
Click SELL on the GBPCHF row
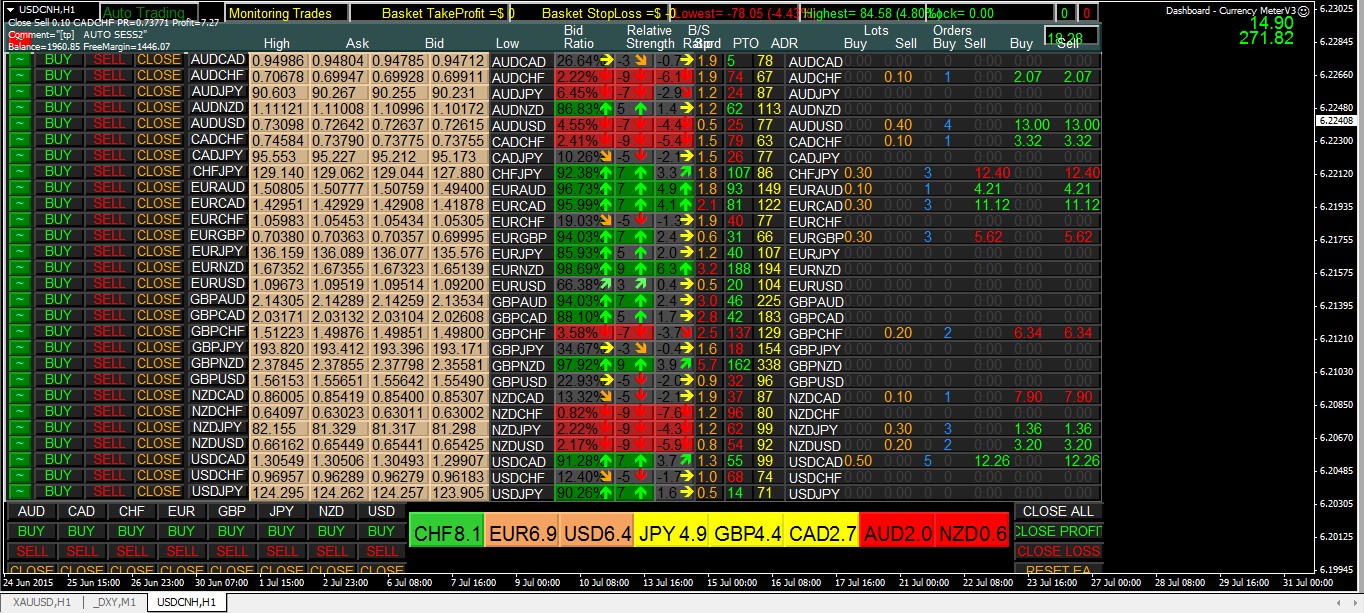(x=109, y=332)
